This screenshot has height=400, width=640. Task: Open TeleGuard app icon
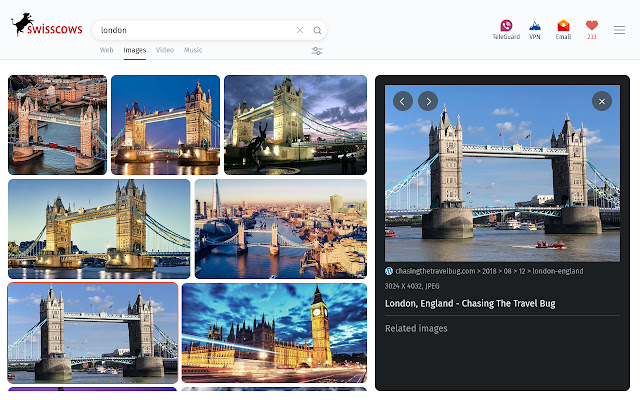point(506,30)
